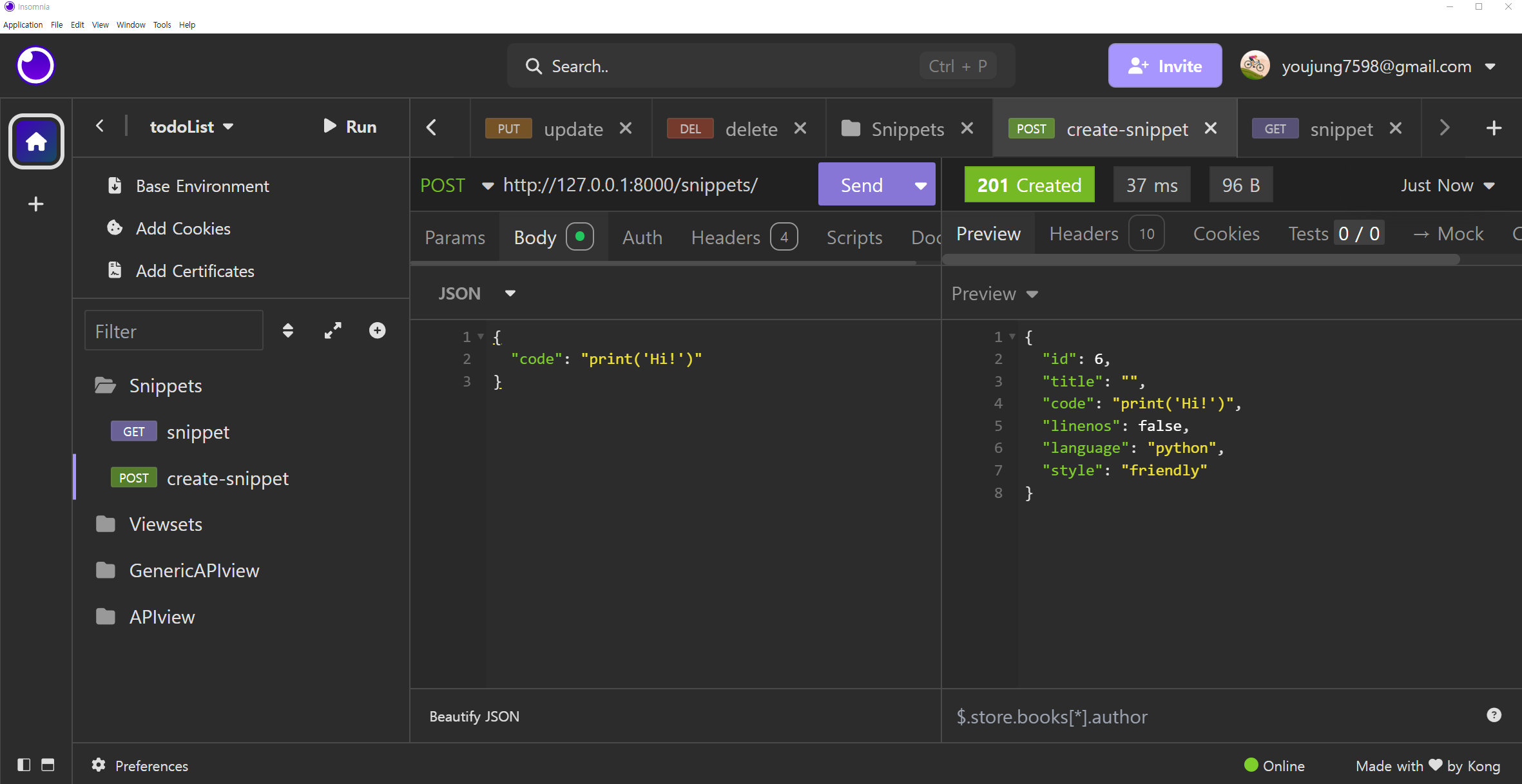This screenshot has width=1522, height=784.
Task: Click the create new request plus icon
Action: coord(377,330)
